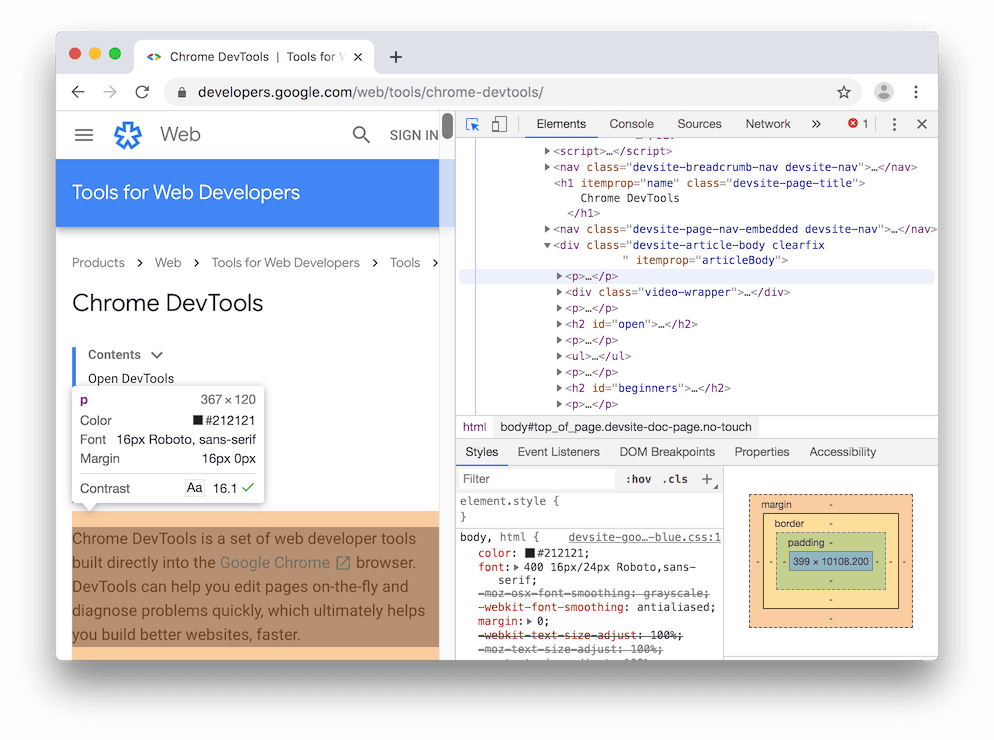Bookmark this page with the star icon
The image size is (994, 740).
tap(844, 92)
